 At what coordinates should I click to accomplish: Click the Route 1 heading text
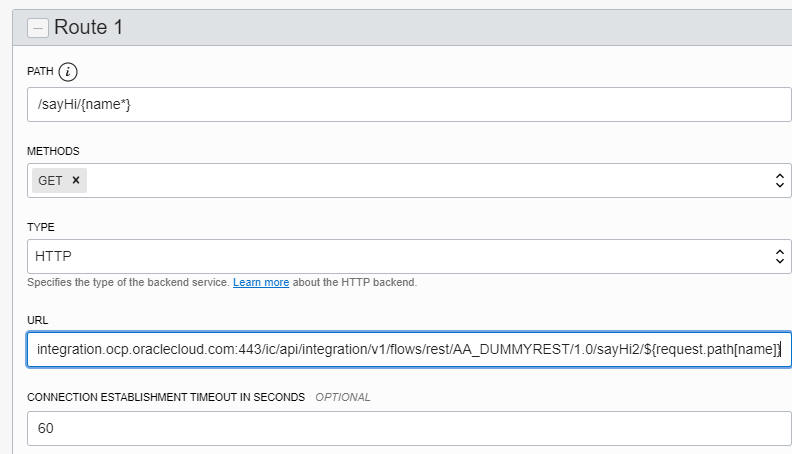[x=88, y=27]
